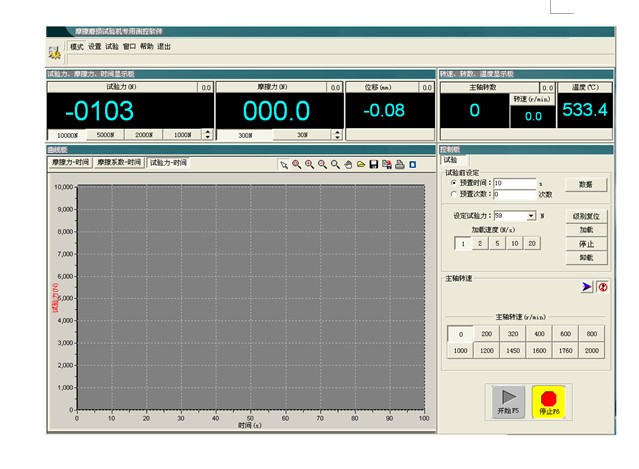Save the curve with floppy disk icon
639x469 pixels.
374,165
